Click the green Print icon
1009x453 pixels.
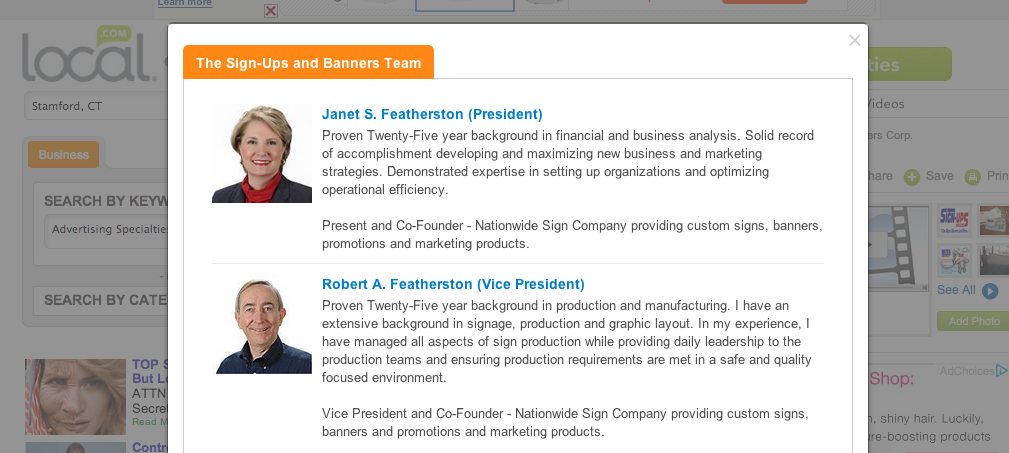pos(972,177)
